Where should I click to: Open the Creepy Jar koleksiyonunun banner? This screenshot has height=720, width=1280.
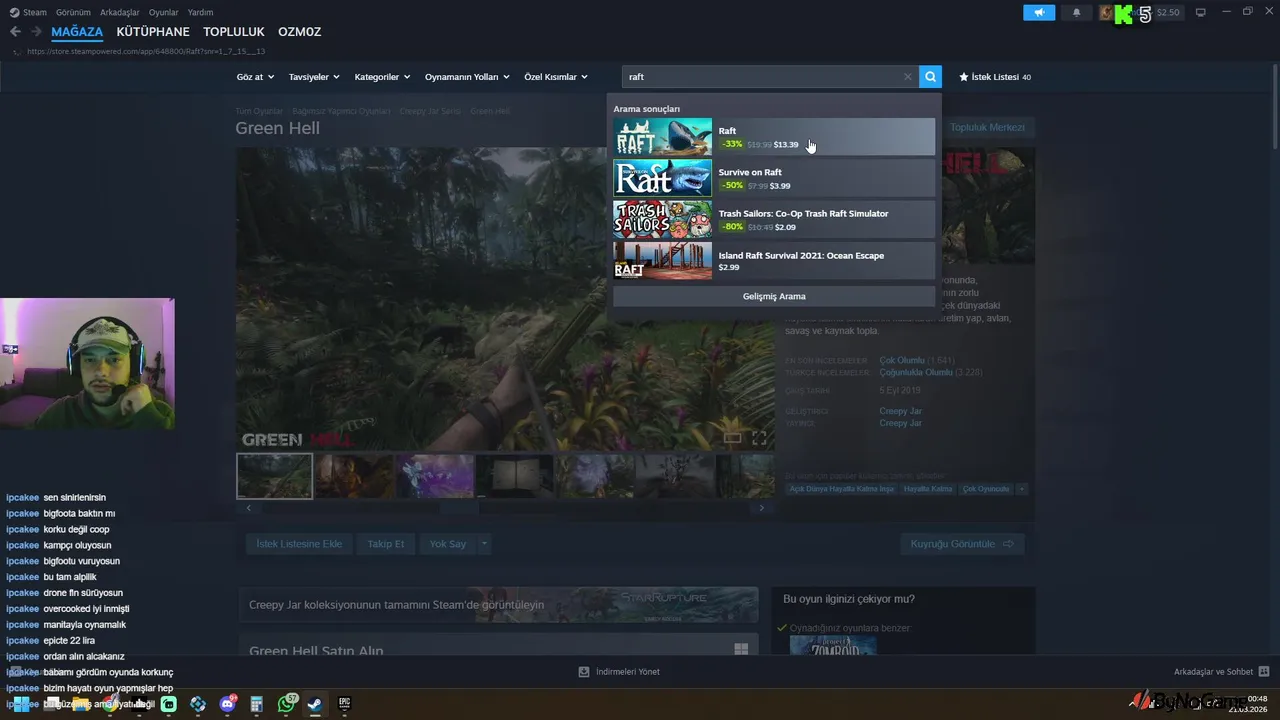(x=498, y=604)
